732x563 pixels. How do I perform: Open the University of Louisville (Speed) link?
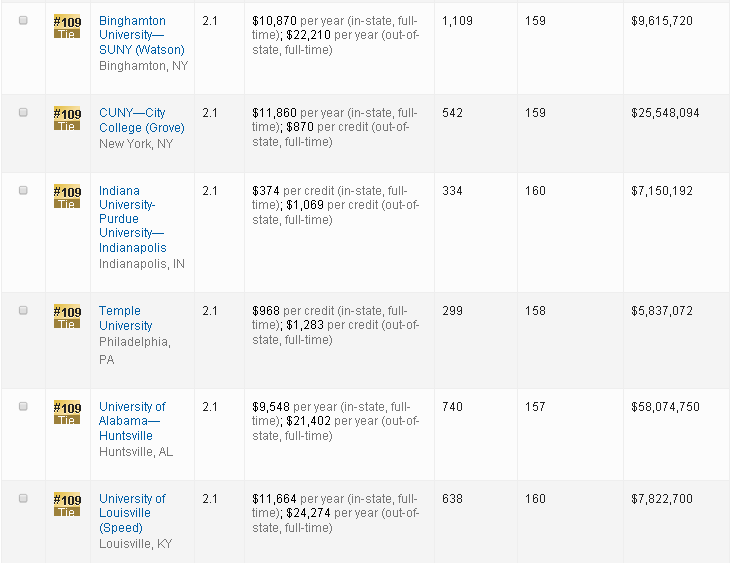(132, 513)
